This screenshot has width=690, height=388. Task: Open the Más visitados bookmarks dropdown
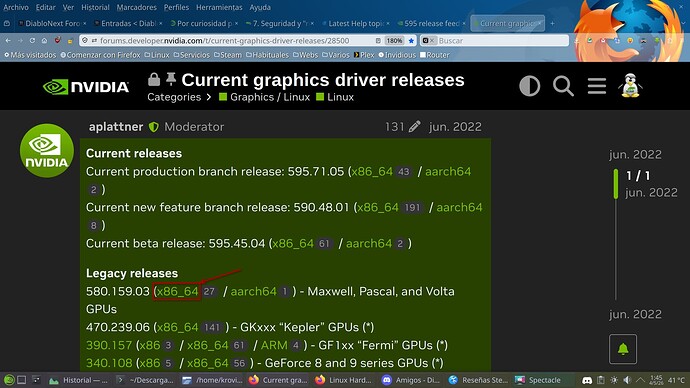pos(30,55)
